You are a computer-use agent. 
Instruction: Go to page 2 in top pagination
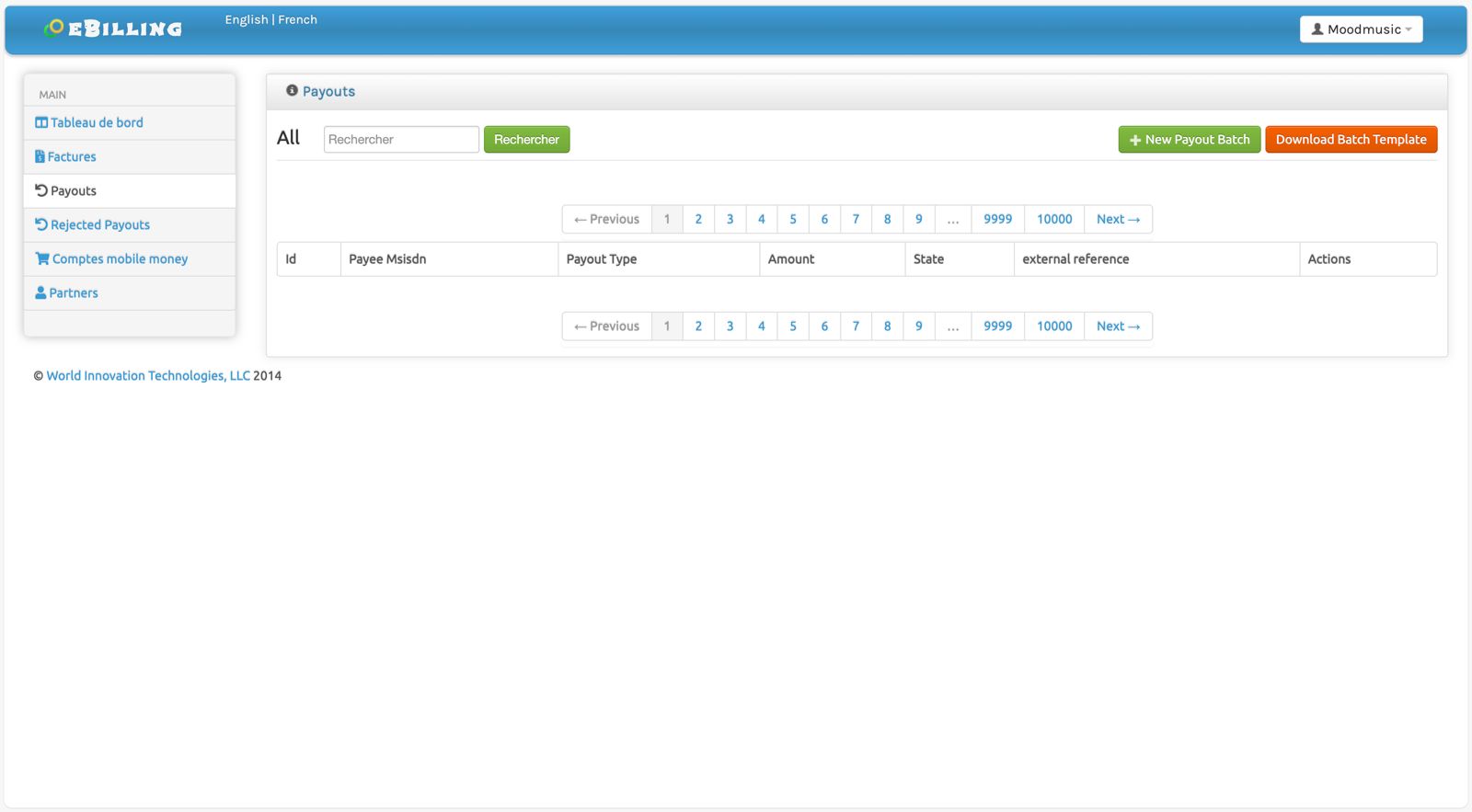click(698, 219)
